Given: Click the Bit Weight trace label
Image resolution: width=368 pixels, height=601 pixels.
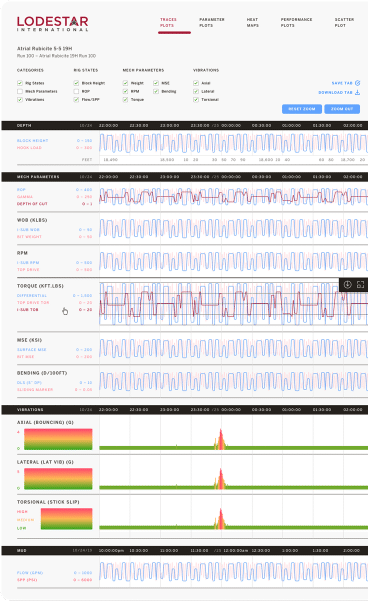Looking at the screenshot, I should point(29,236).
